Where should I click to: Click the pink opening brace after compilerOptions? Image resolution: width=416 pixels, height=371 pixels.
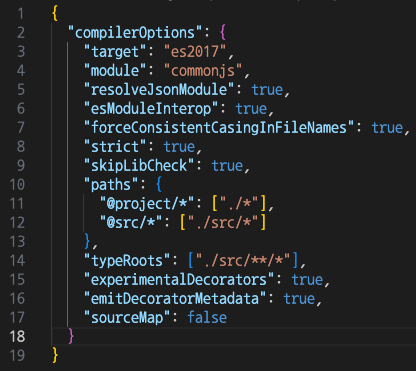[x=223, y=33]
